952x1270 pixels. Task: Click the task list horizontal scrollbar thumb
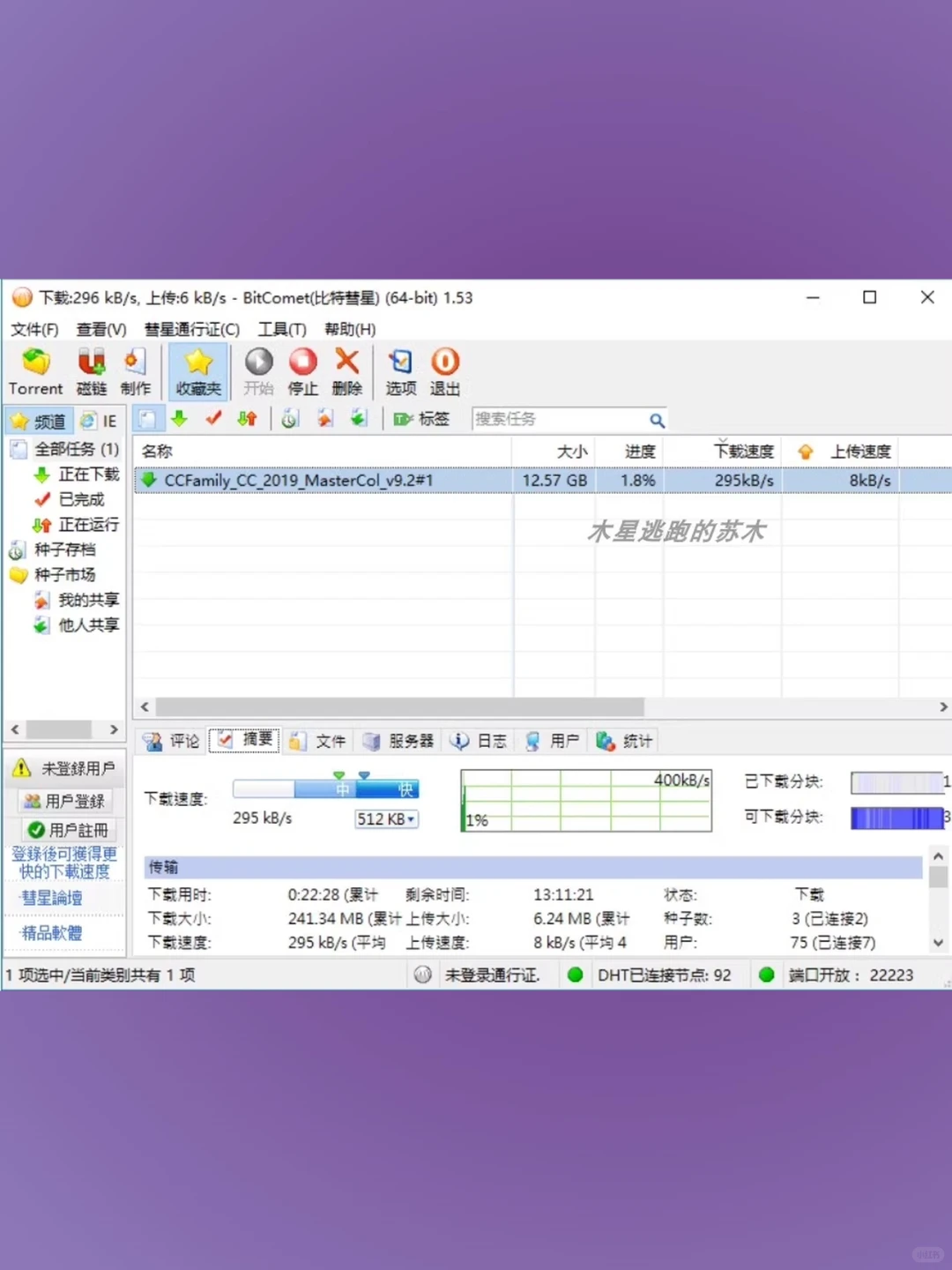400,707
